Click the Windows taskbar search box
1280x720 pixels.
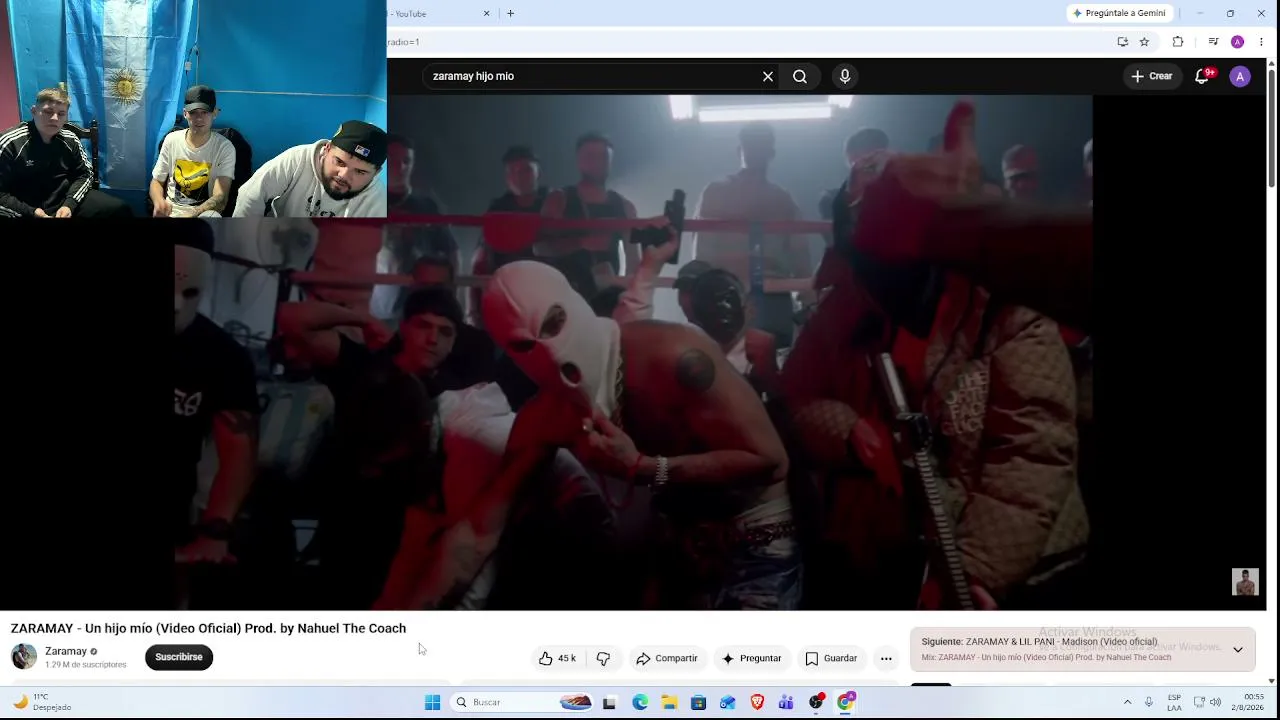[521, 702]
